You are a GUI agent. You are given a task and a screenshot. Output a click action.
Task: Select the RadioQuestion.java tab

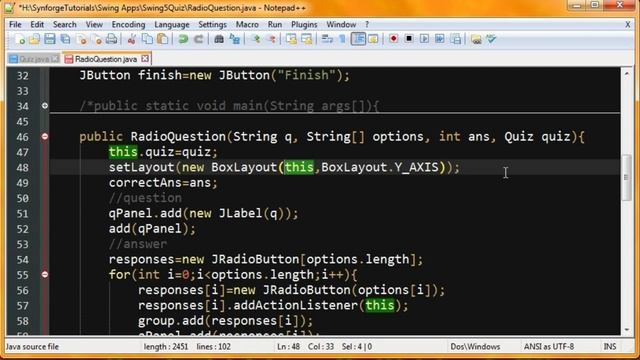106,59
